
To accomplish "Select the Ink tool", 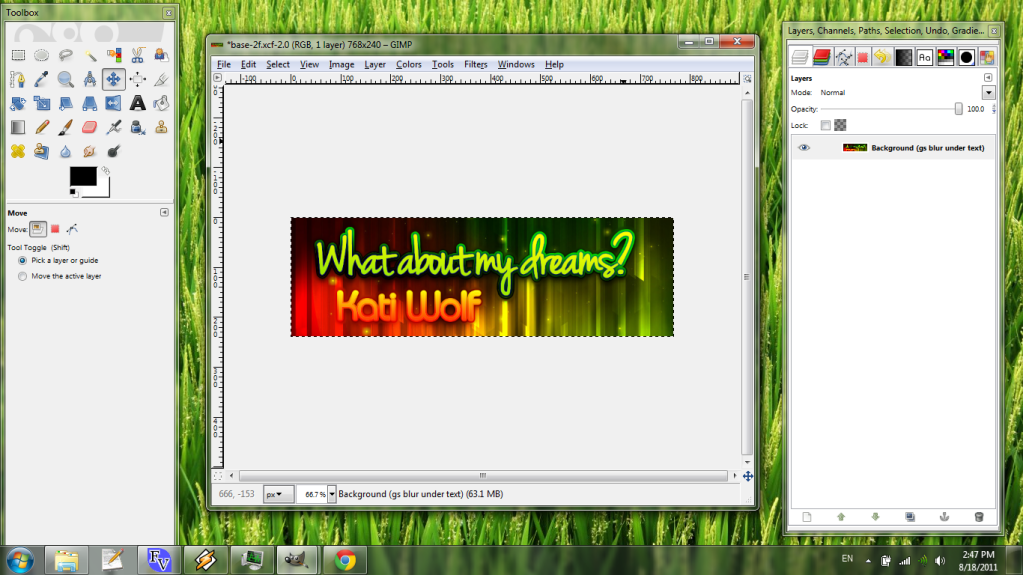I will tap(138, 127).
